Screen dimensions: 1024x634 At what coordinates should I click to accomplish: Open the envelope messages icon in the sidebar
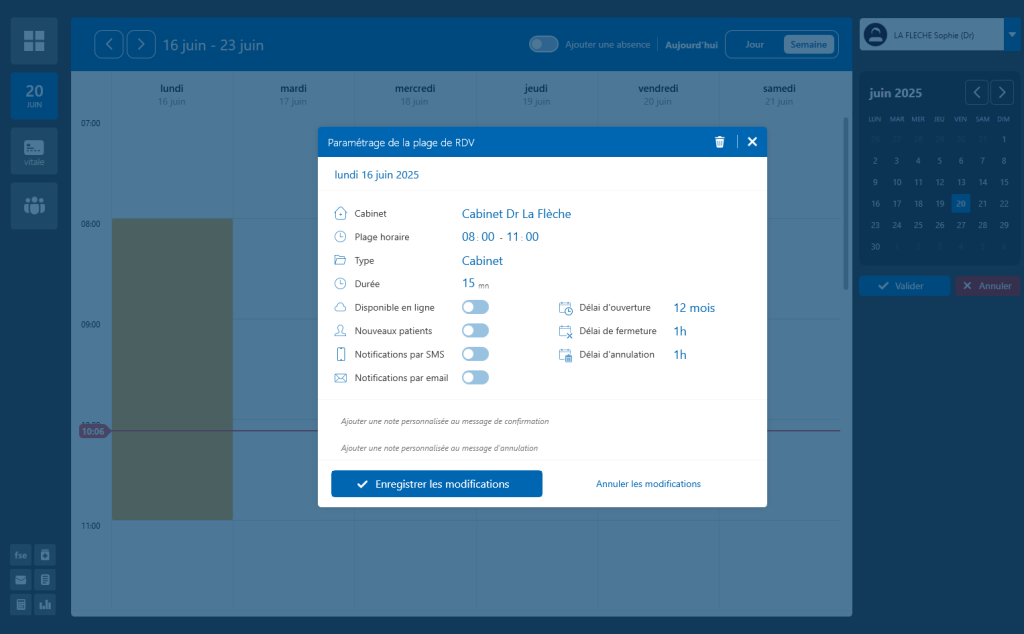20,579
